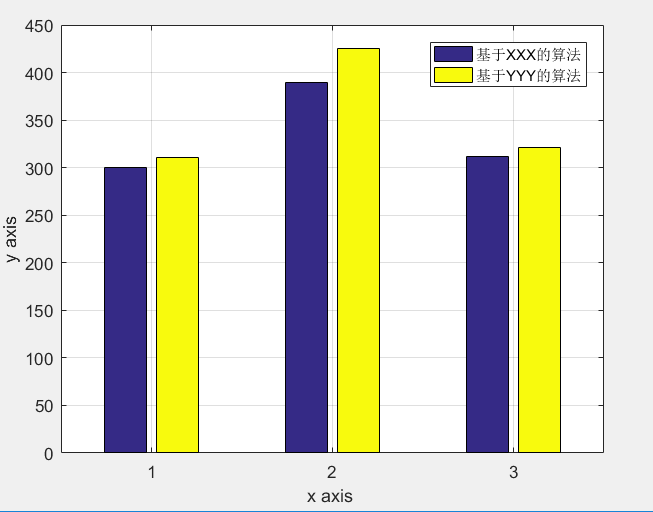Click y-axis tick label 50

(44, 406)
